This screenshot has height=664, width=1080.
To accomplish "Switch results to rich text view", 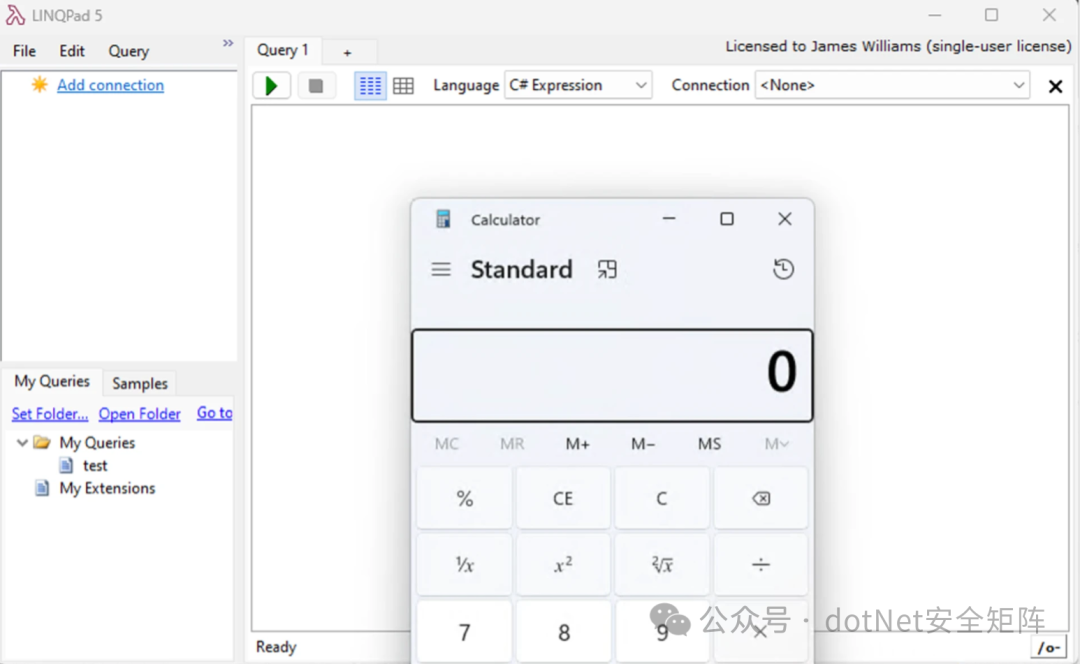I will (370, 85).
